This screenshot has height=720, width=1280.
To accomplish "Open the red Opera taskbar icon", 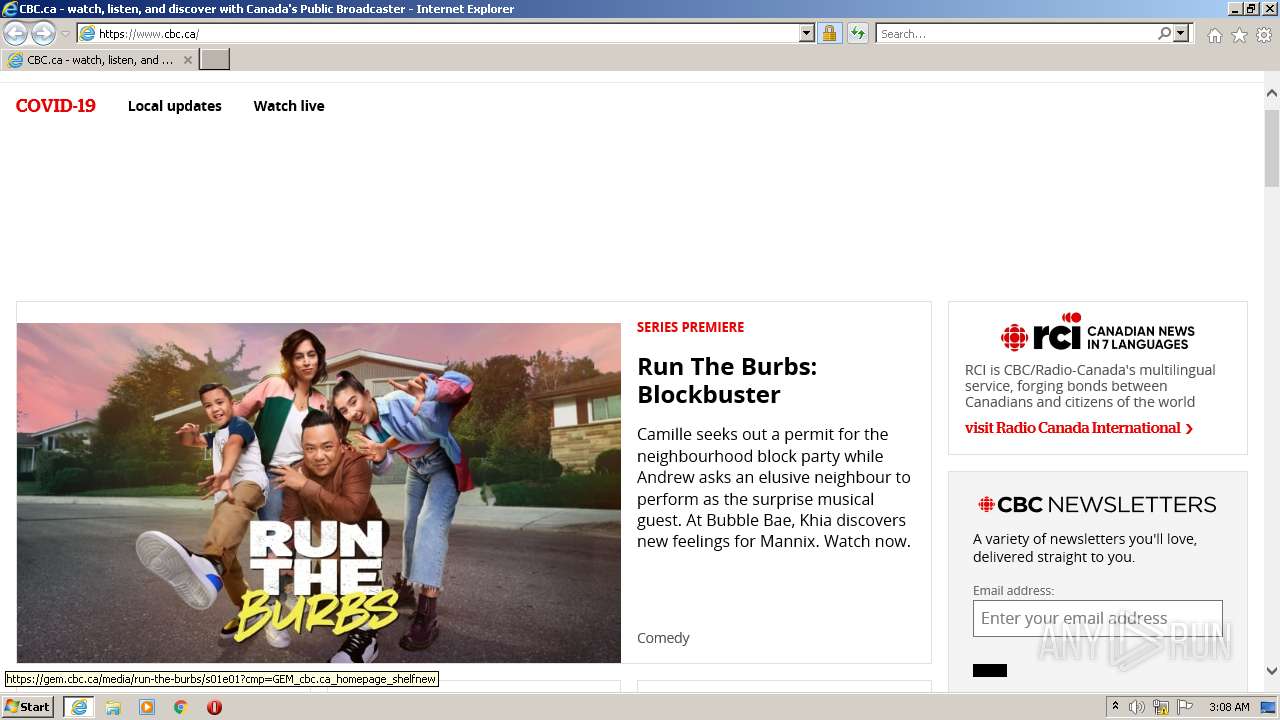I will click(x=214, y=707).
